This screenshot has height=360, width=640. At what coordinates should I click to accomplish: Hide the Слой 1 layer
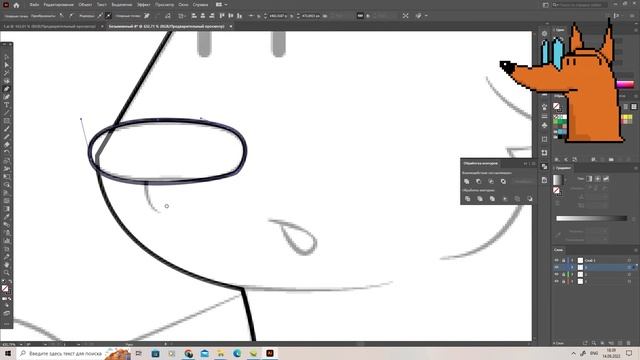click(x=556, y=260)
